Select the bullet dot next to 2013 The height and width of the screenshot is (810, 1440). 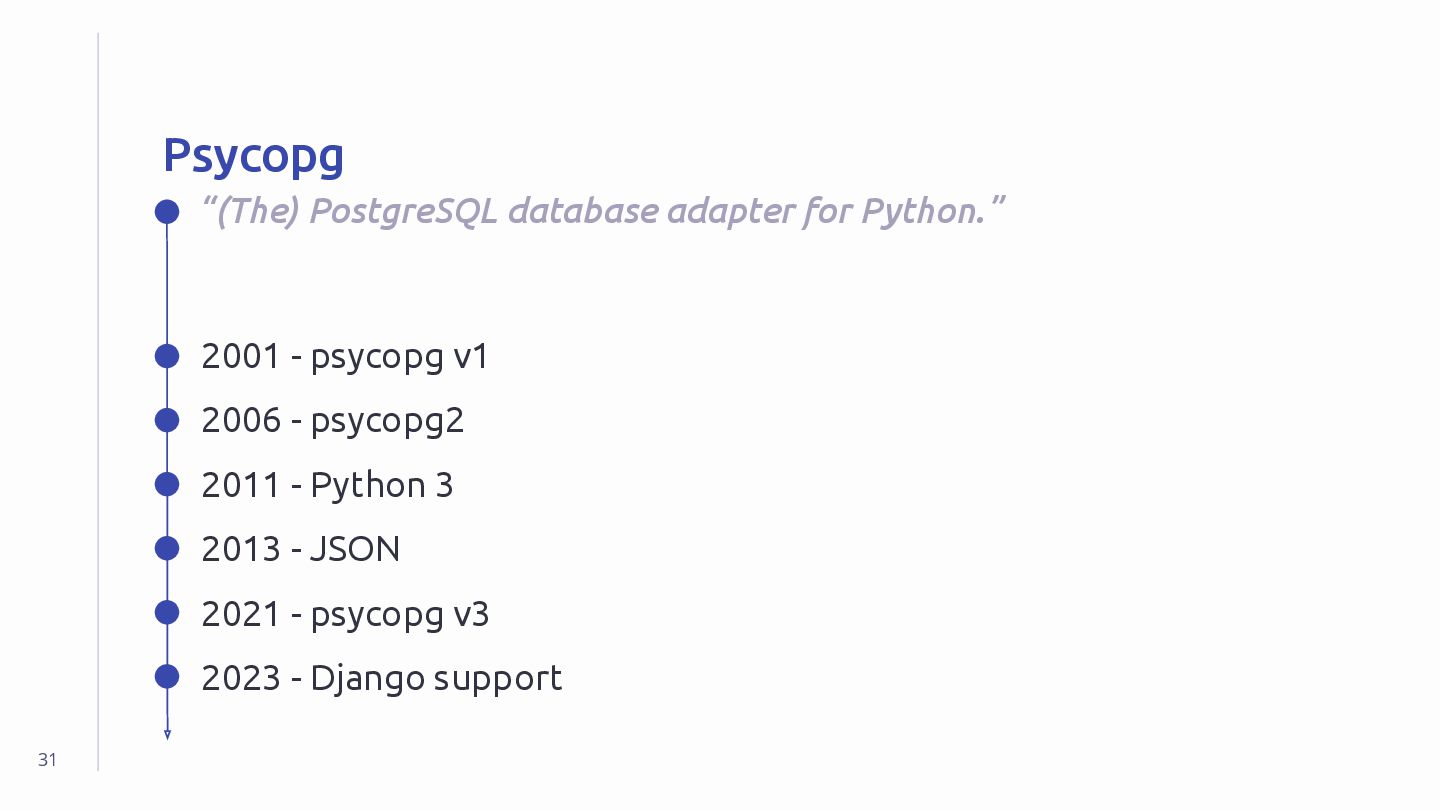(x=167, y=548)
